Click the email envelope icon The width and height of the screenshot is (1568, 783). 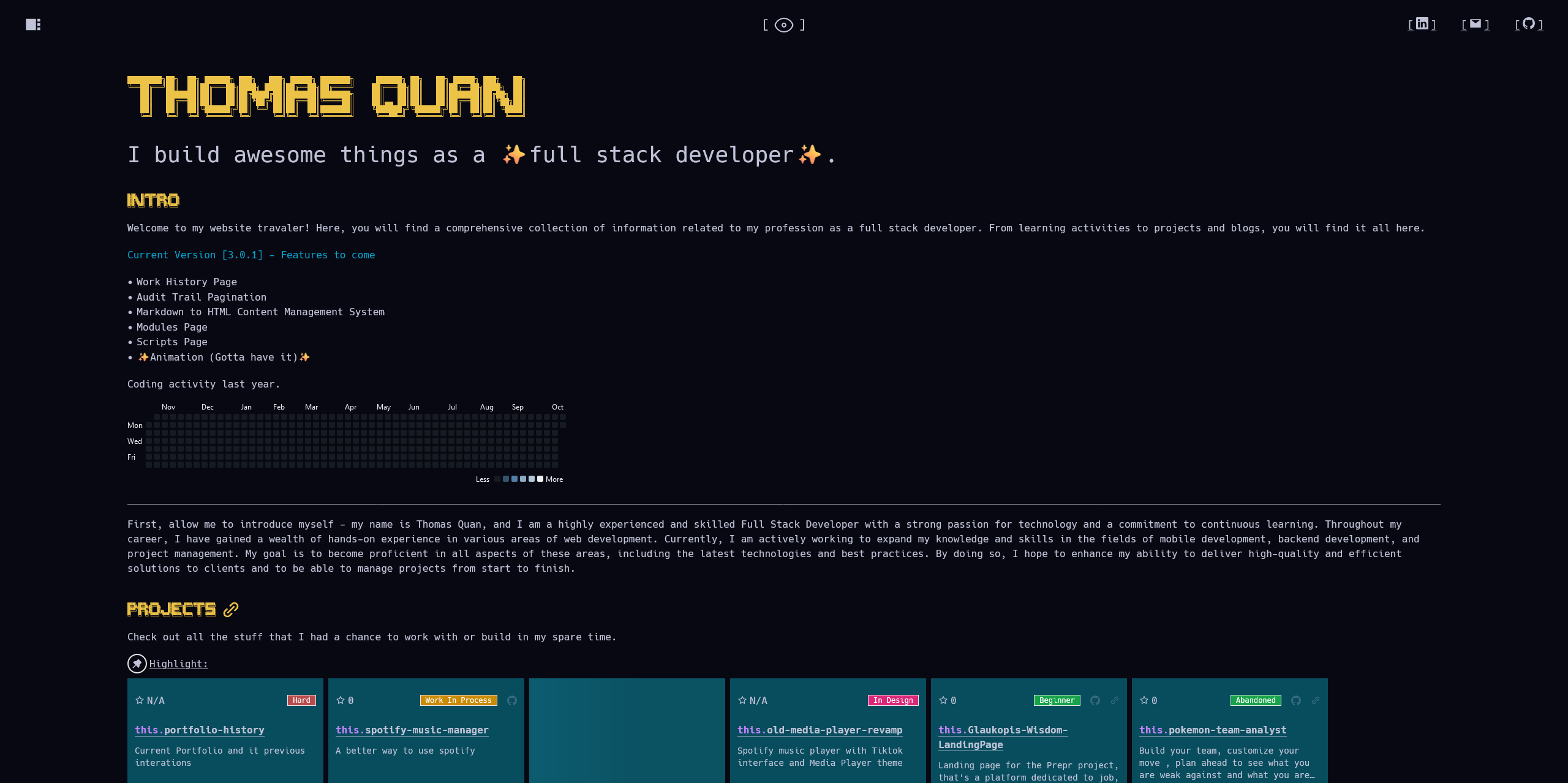[x=1475, y=24]
